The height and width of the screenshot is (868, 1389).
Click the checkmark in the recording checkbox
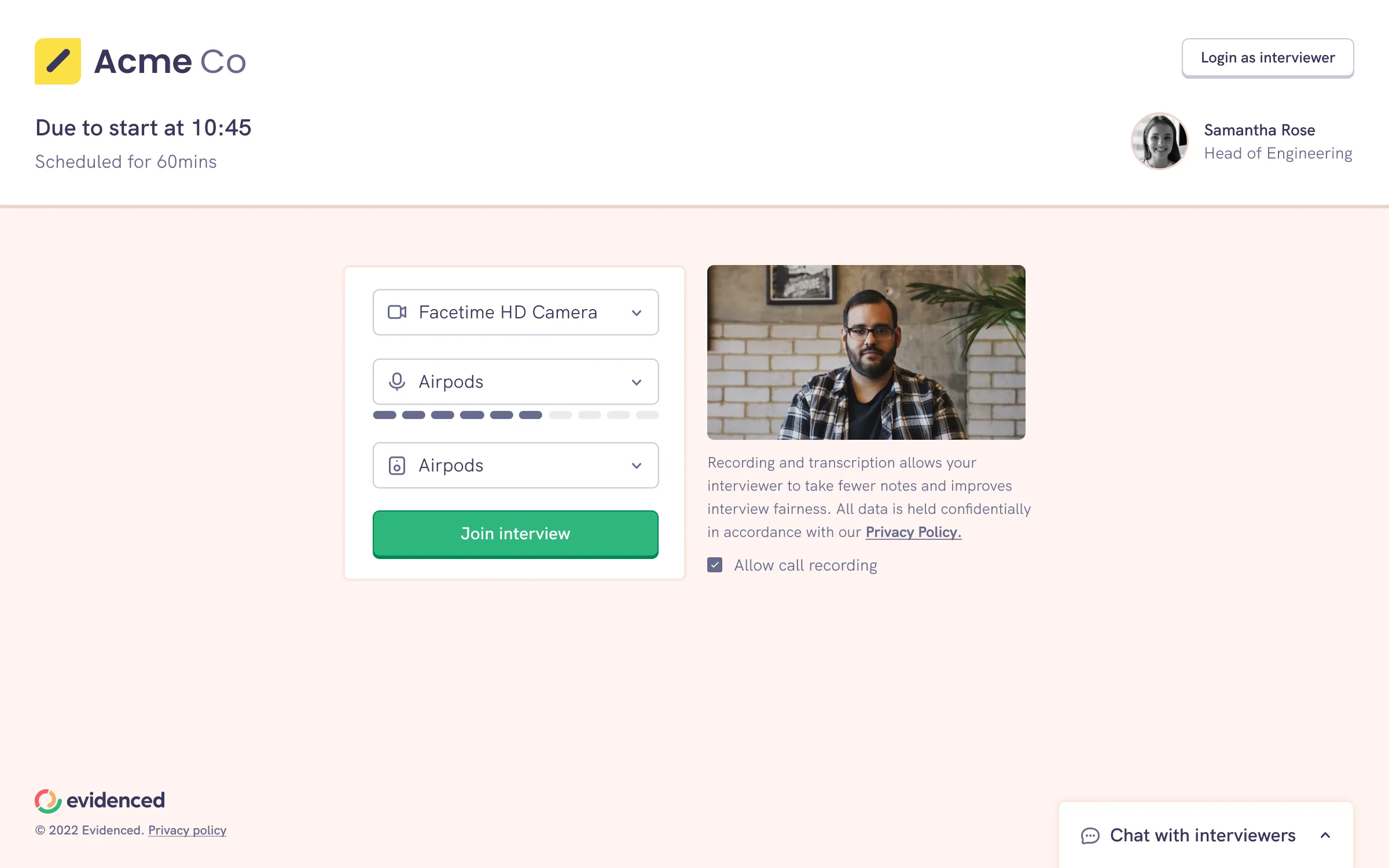tap(715, 565)
